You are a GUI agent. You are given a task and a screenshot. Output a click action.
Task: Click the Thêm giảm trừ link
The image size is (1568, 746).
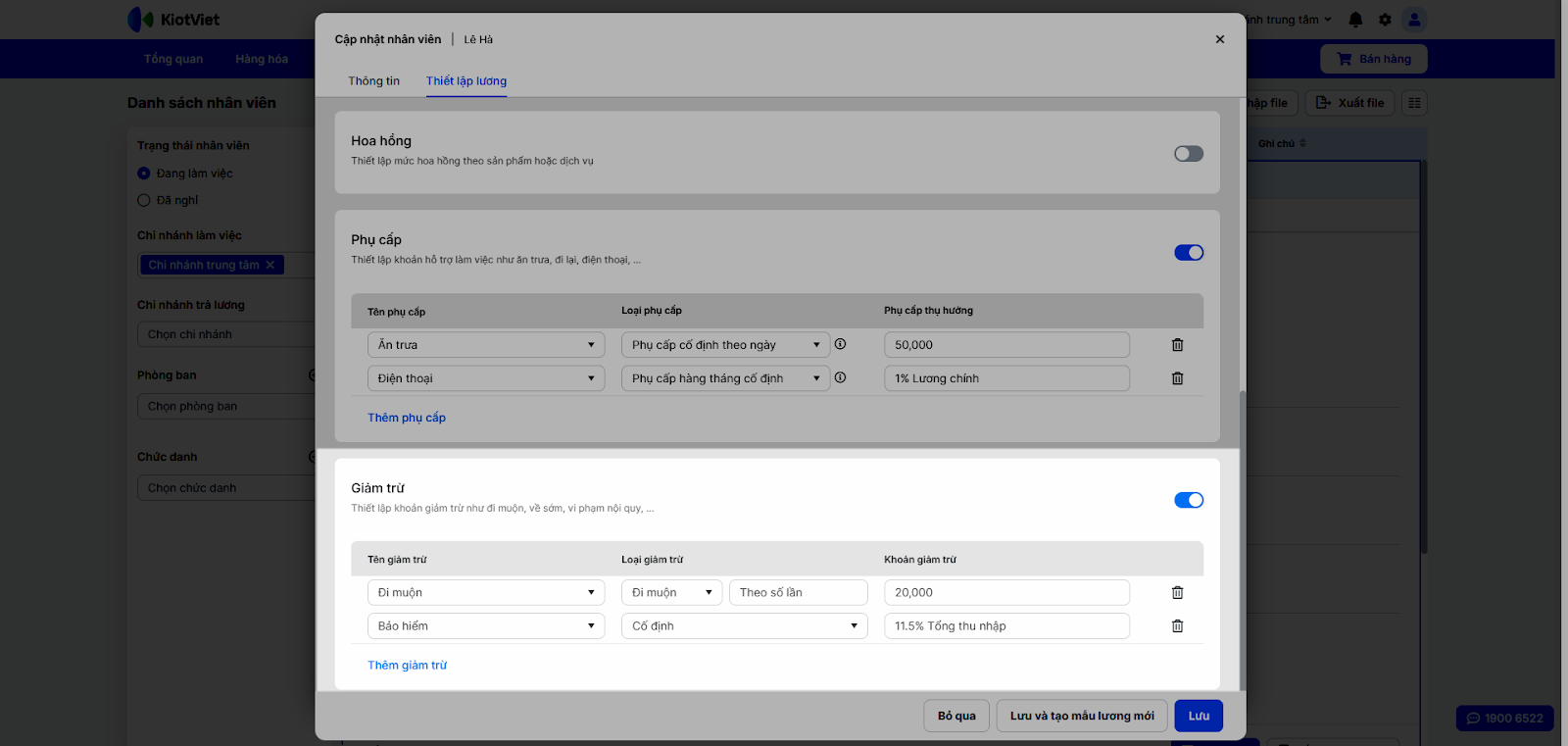(407, 666)
